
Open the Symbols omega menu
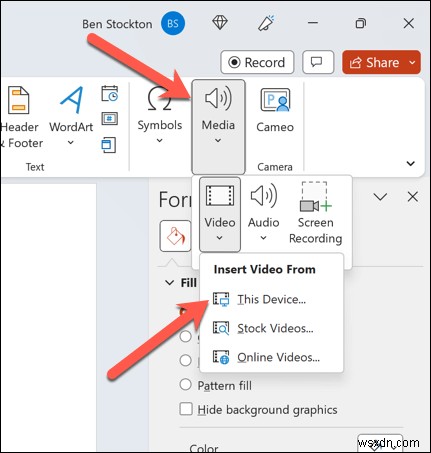[x=160, y=114]
